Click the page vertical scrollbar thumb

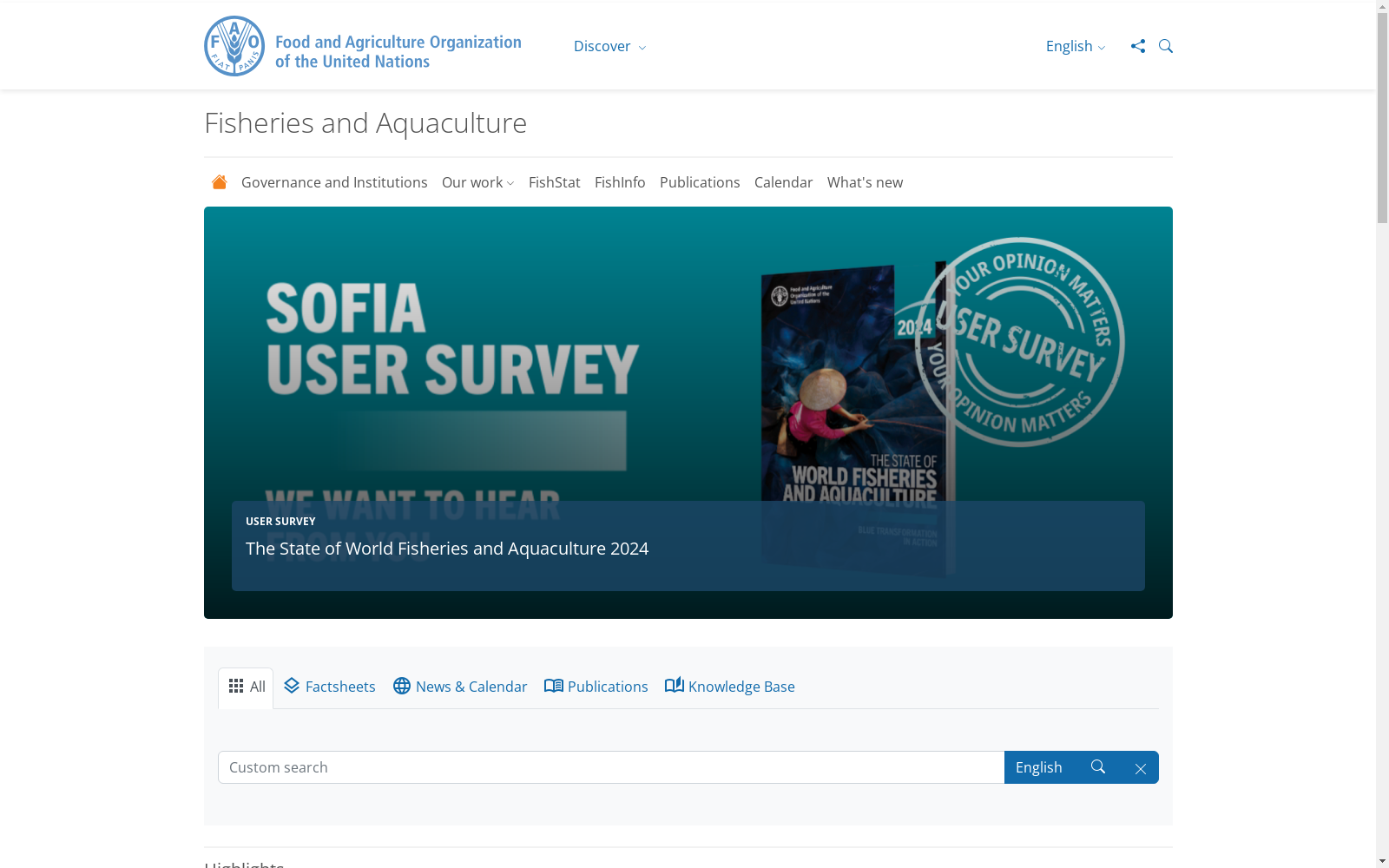tap(1382, 117)
